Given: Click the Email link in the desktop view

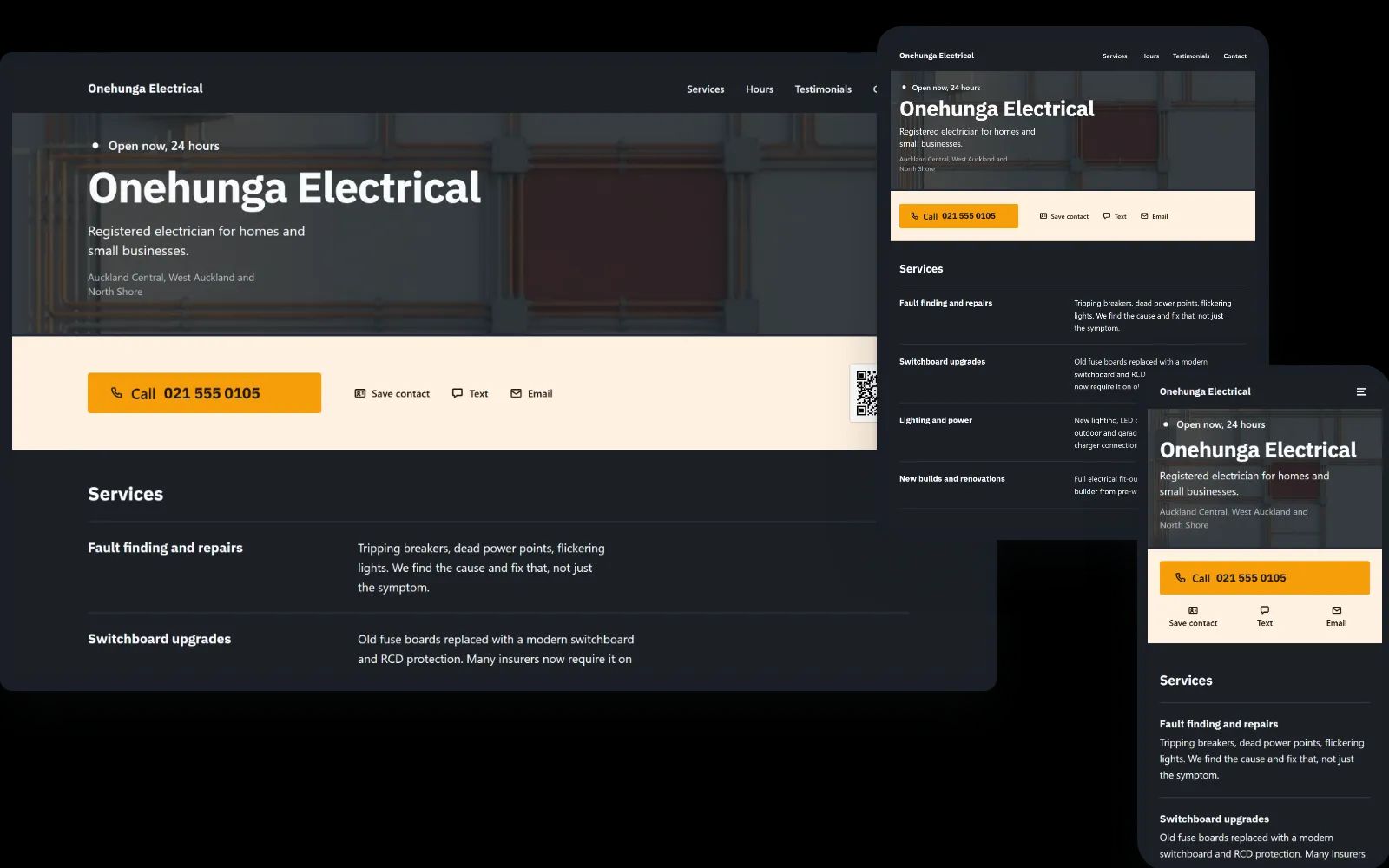Looking at the screenshot, I should click(531, 394).
